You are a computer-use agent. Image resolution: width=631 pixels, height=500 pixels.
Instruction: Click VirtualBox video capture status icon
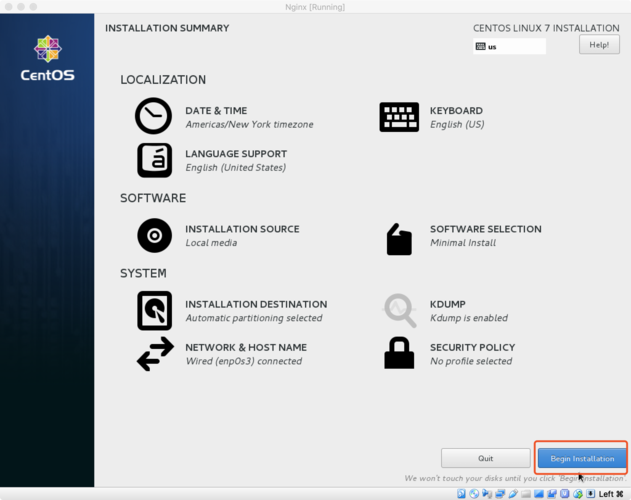coord(552,494)
